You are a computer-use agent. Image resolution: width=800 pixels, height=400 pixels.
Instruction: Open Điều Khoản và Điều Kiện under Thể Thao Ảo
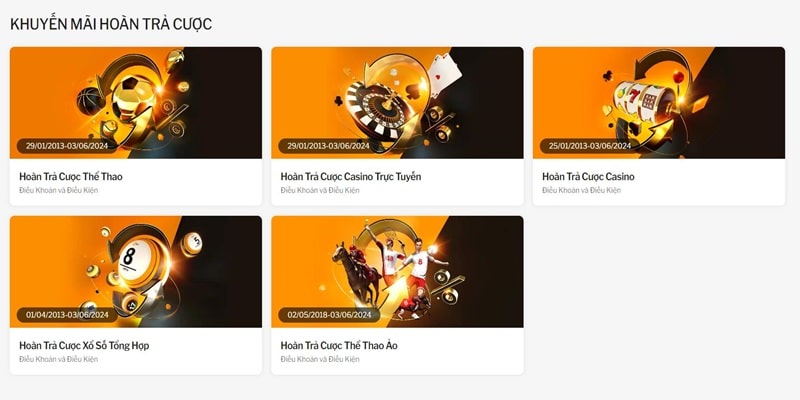(x=320, y=359)
